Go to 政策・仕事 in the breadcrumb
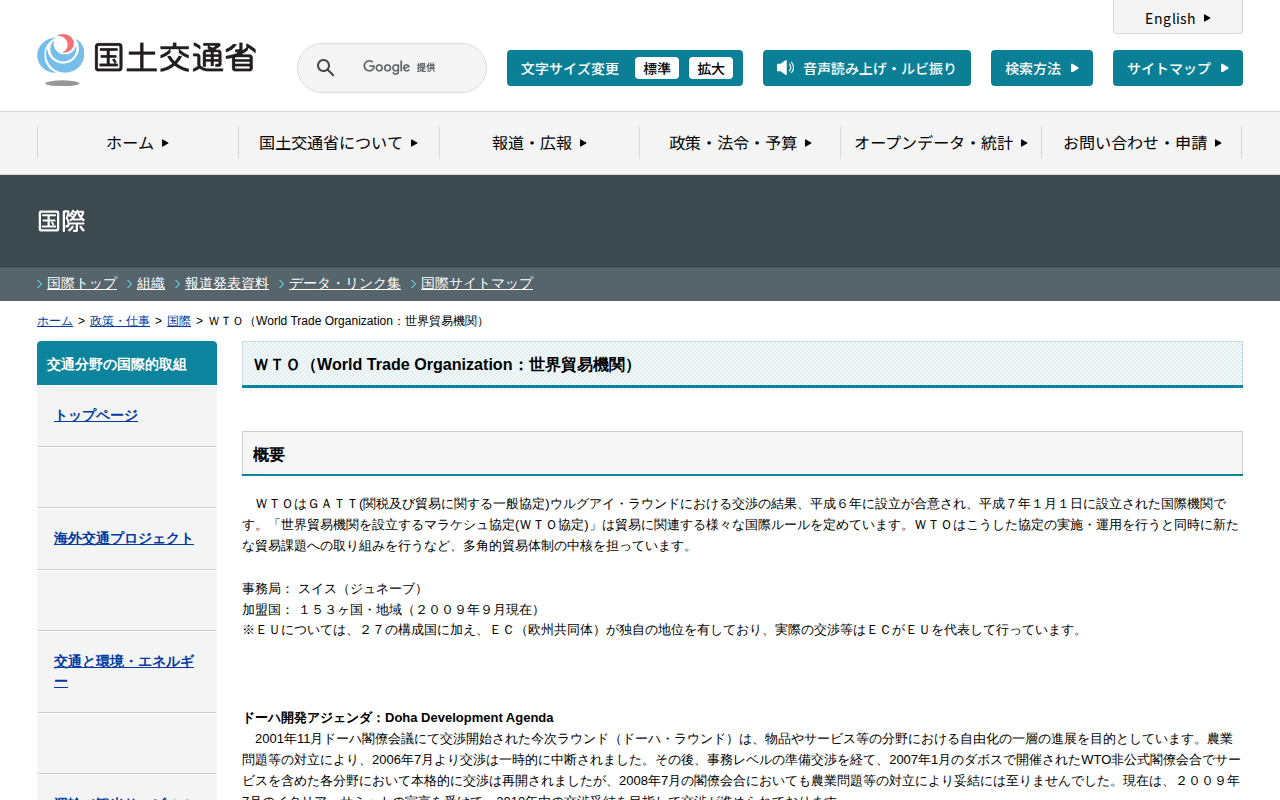 [x=120, y=321]
